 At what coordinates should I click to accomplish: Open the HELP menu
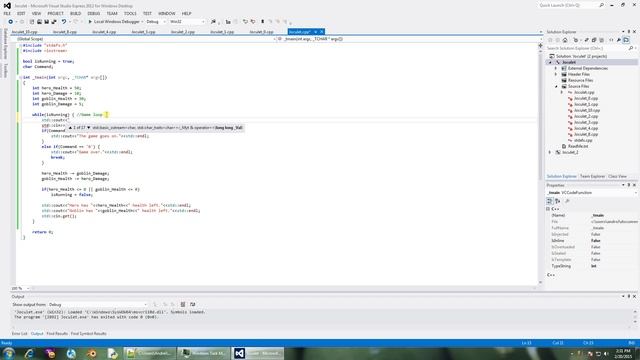(187, 13)
